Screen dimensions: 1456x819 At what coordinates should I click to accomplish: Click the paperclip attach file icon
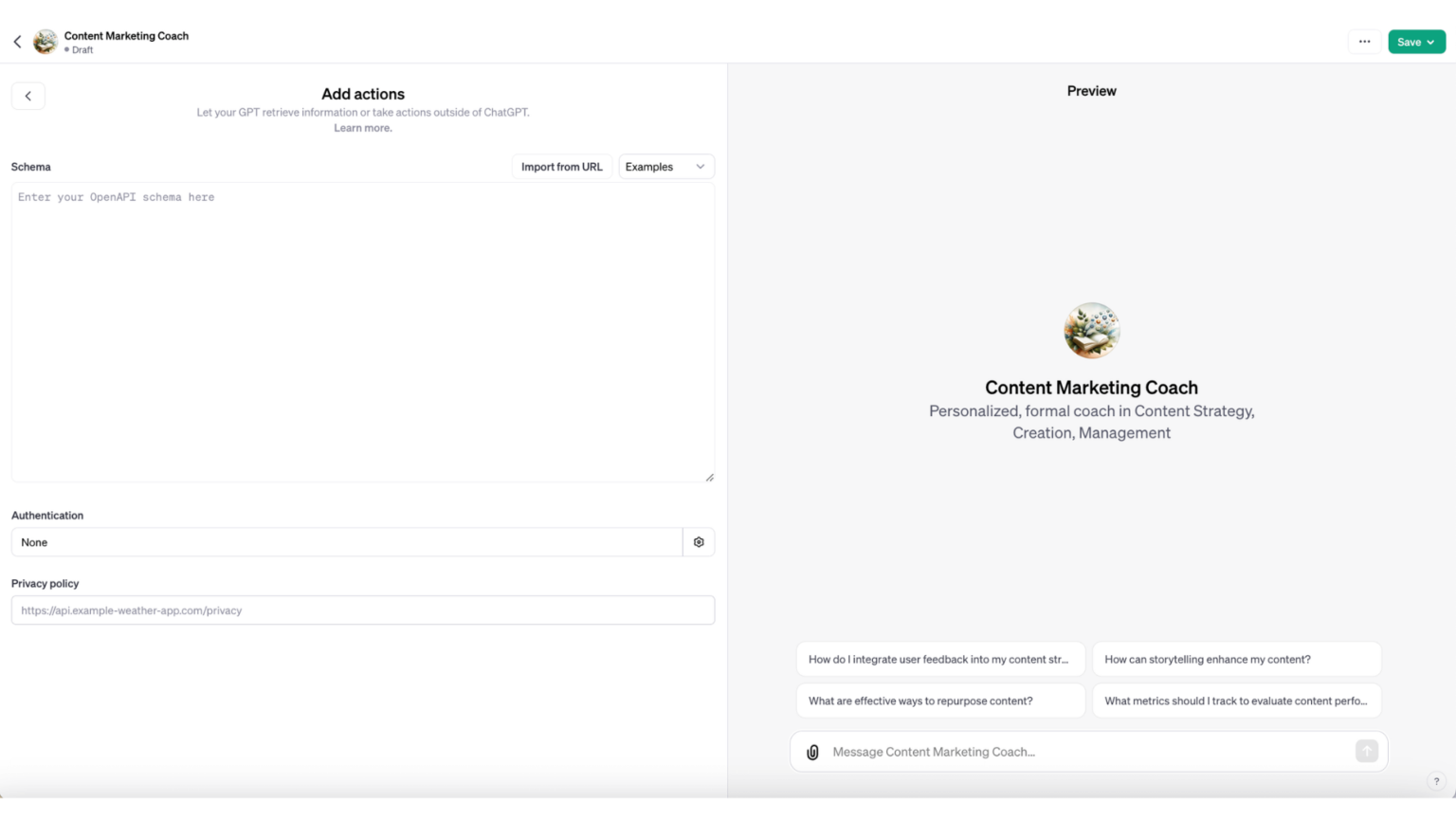click(x=812, y=752)
